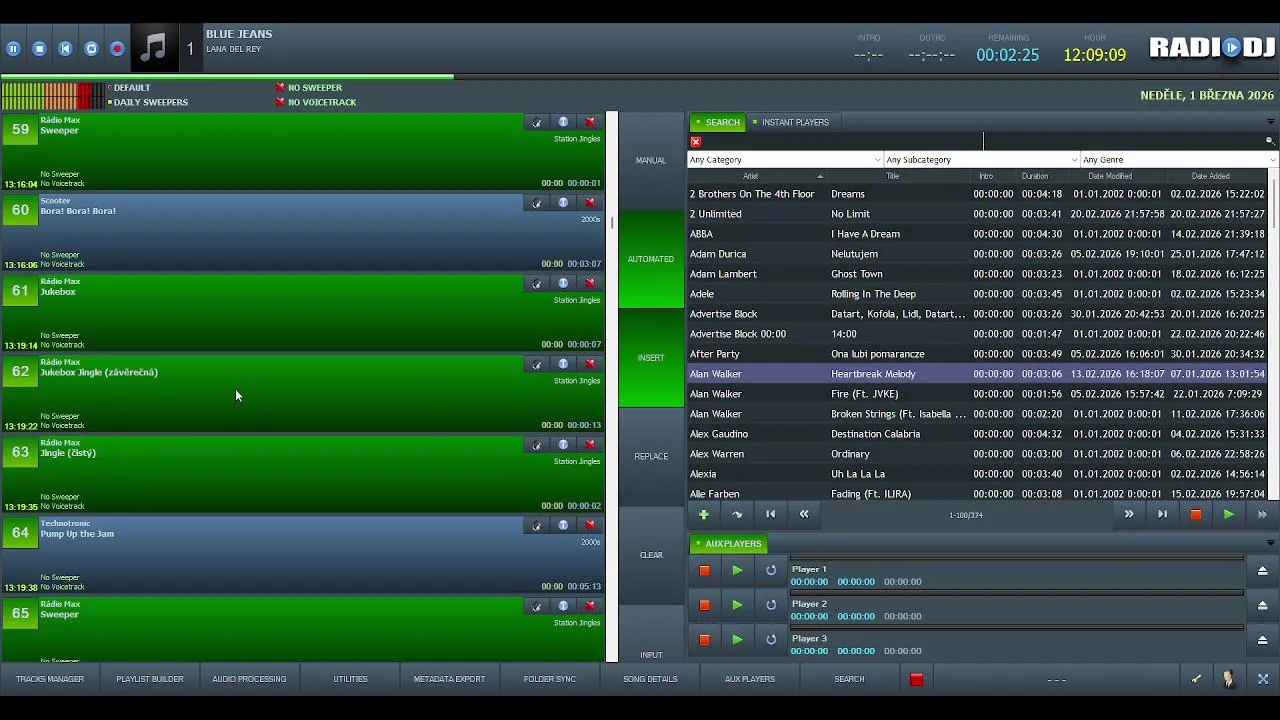This screenshot has height=720, width=1280.
Task: Select the DEFAULT rotation
Action: point(129,88)
